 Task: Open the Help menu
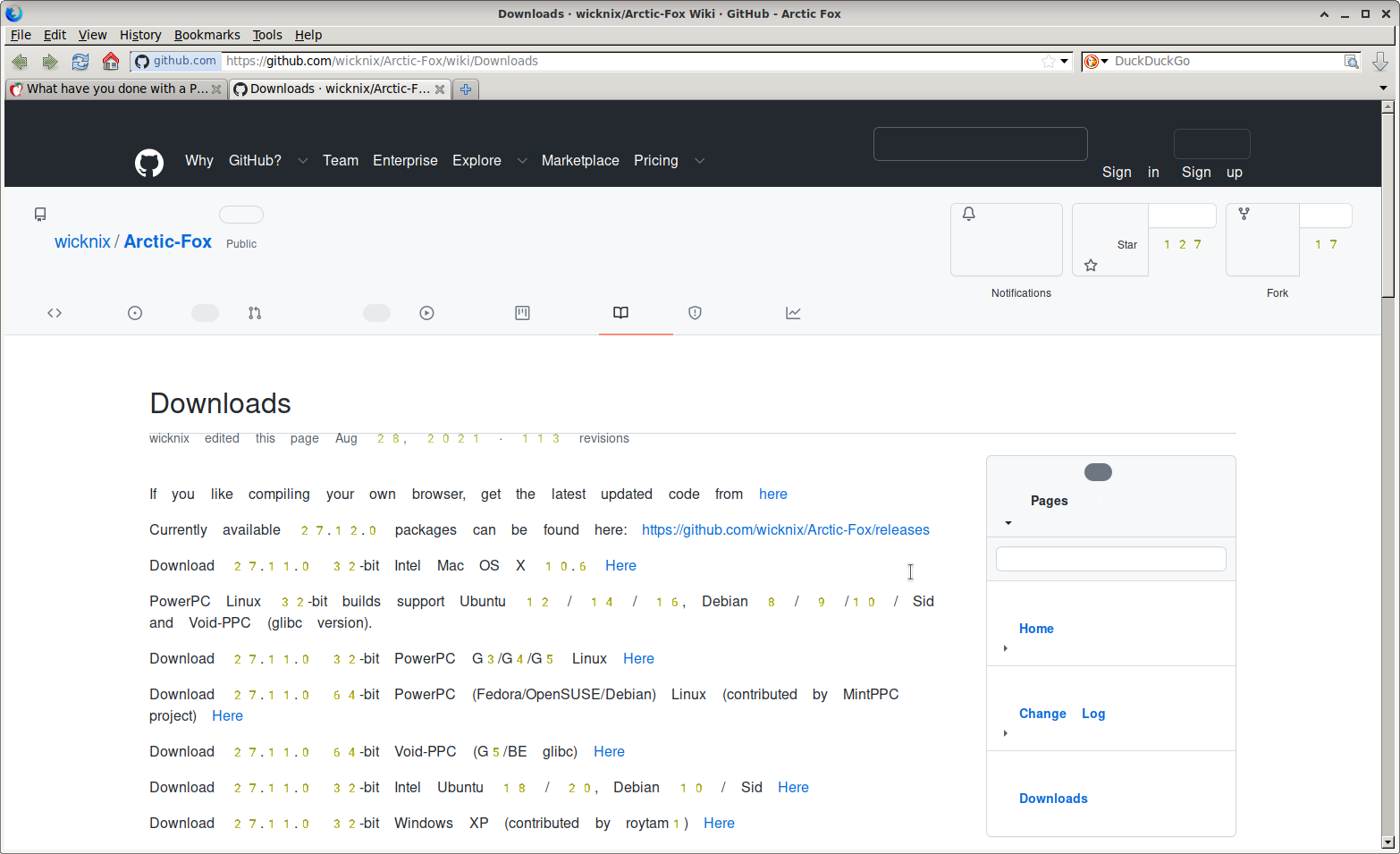pos(308,35)
